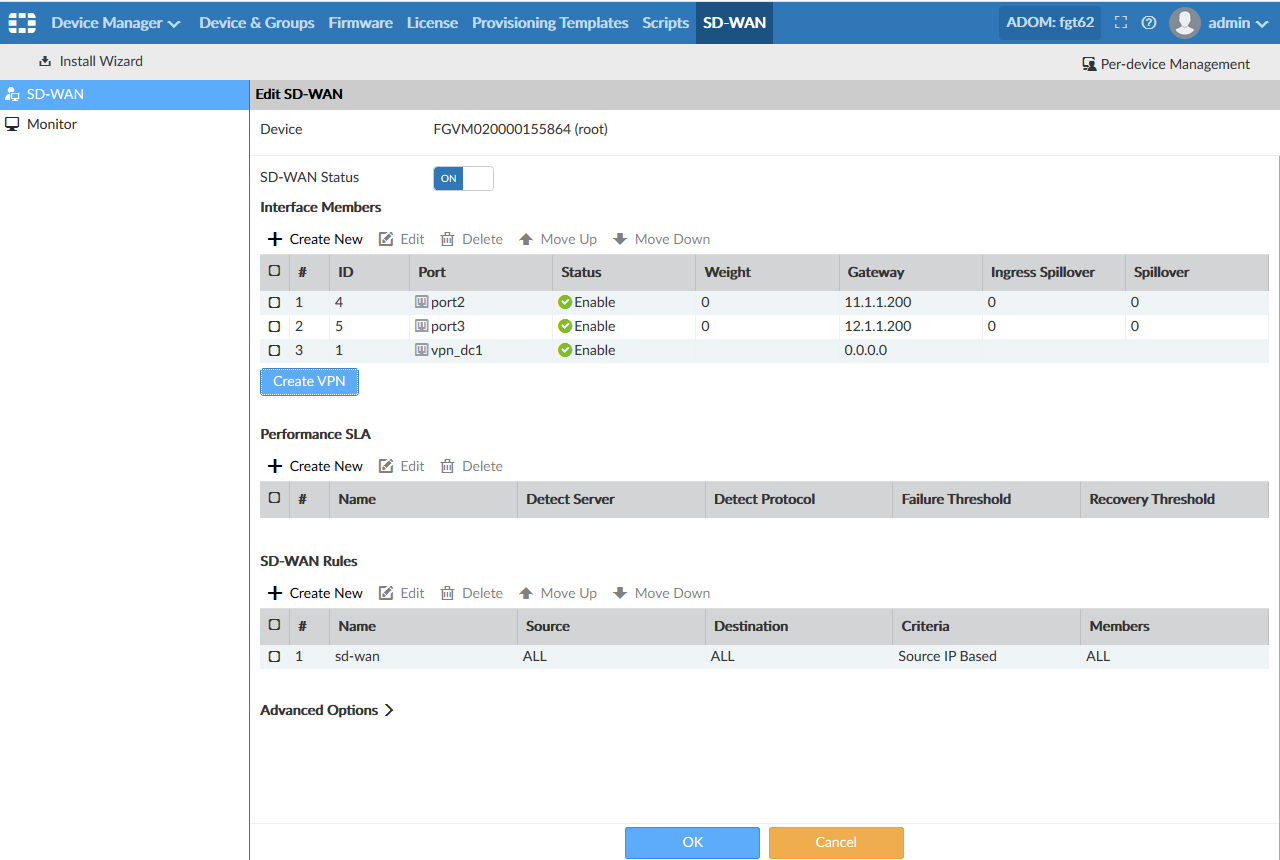Click Move Down arrow in SD-WAN Rules

coord(620,593)
